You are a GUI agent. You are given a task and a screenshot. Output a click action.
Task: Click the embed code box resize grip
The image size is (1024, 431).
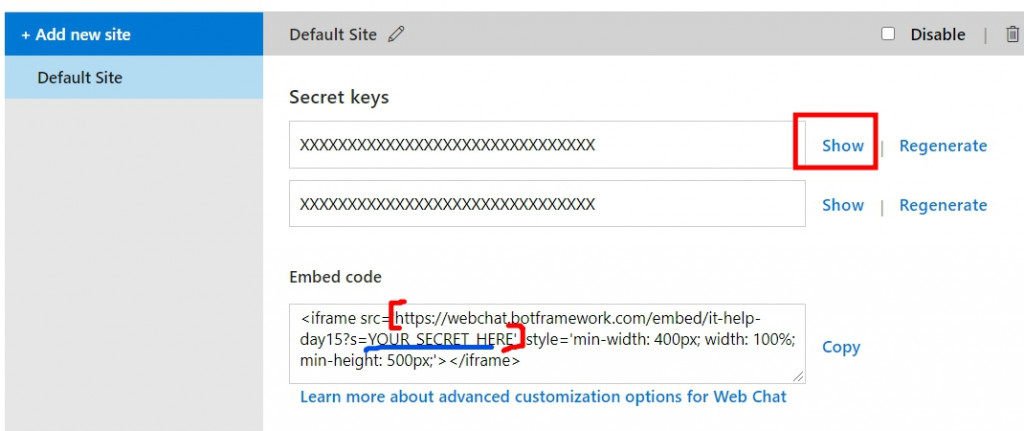coord(799,377)
